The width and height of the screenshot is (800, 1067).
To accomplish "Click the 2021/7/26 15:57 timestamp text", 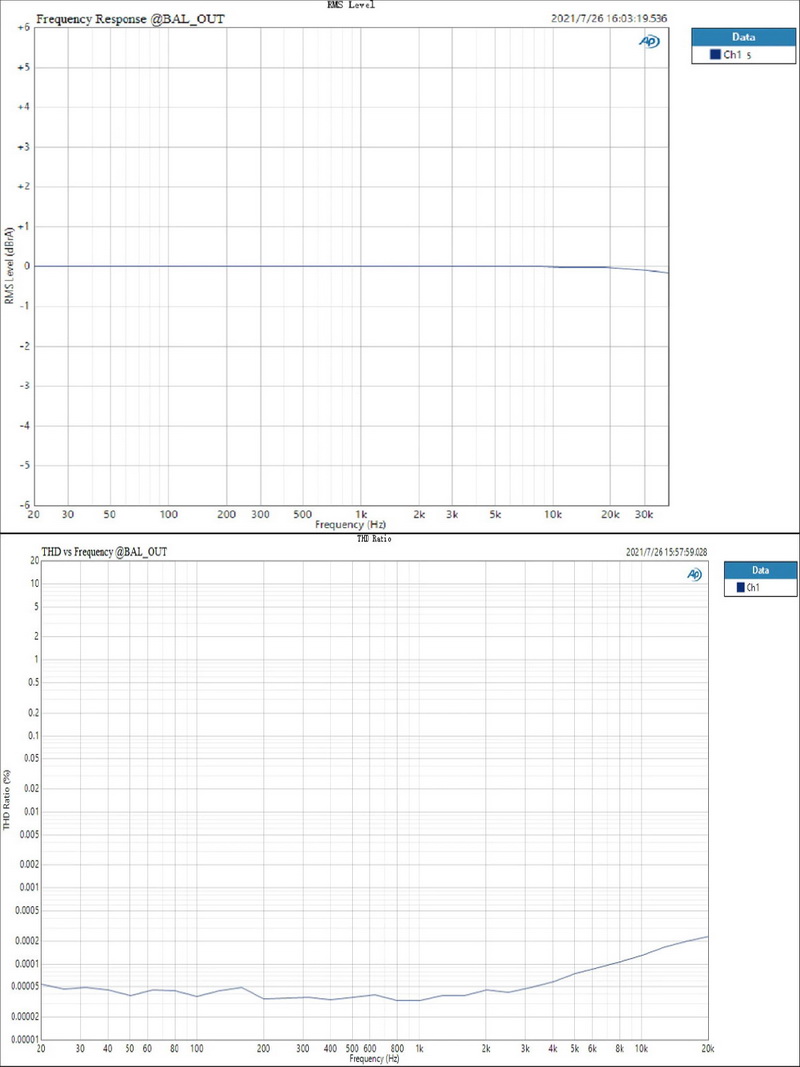I will tap(665, 551).
